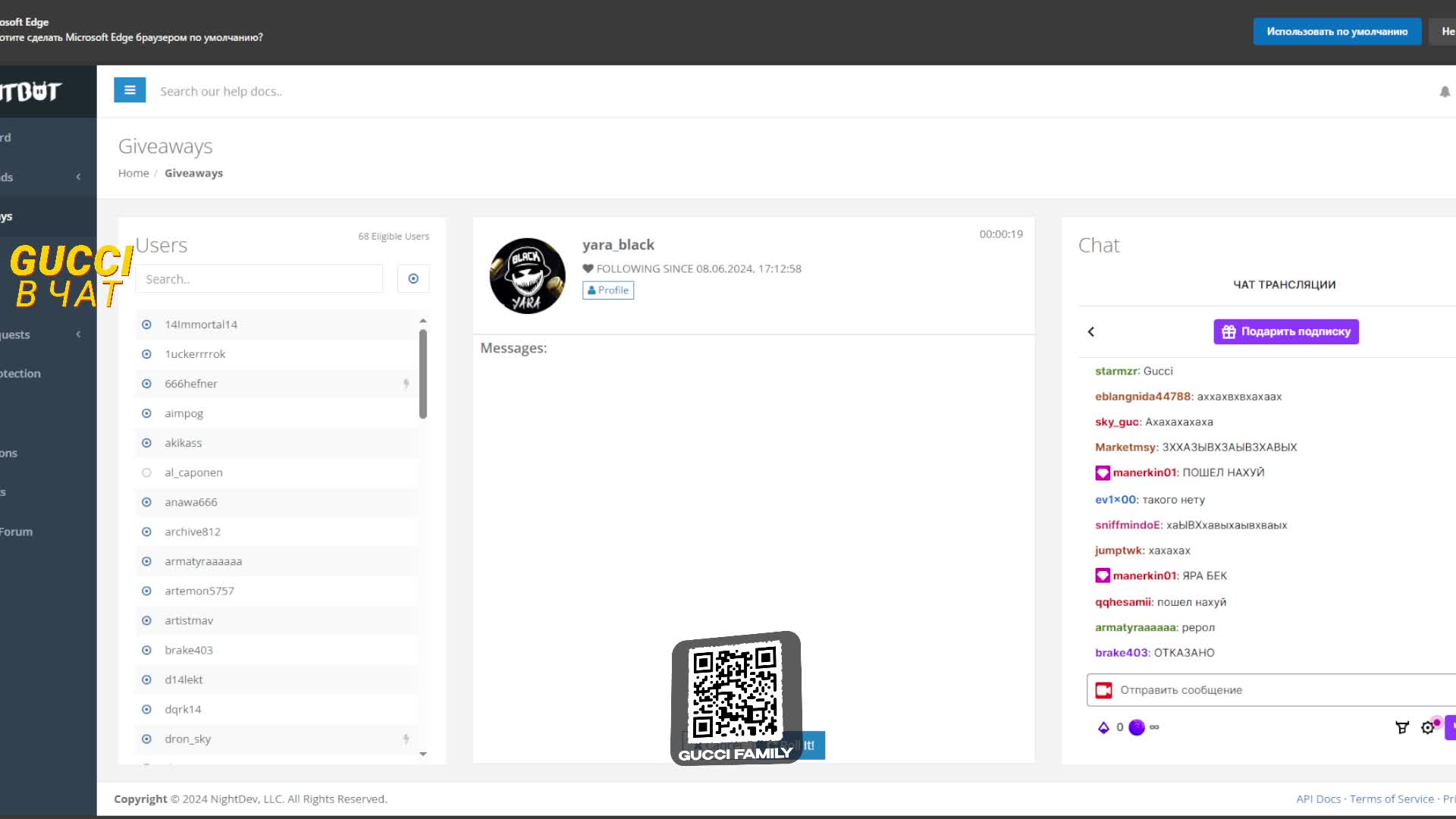This screenshot has width=1456, height=819.
Task: Open the Forum sidebar item
Action: 48,532
